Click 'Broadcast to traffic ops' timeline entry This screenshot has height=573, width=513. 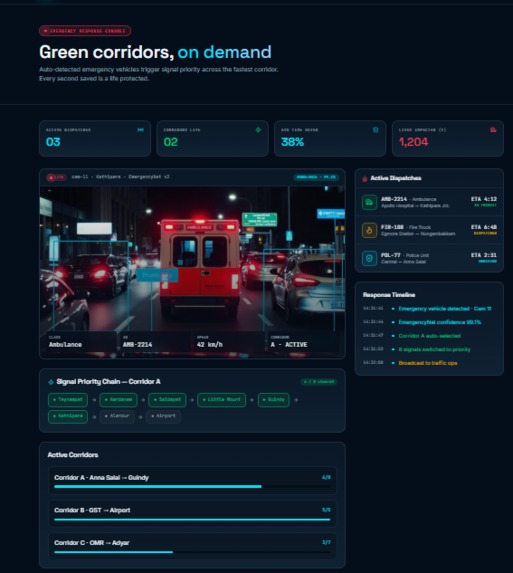428,363
